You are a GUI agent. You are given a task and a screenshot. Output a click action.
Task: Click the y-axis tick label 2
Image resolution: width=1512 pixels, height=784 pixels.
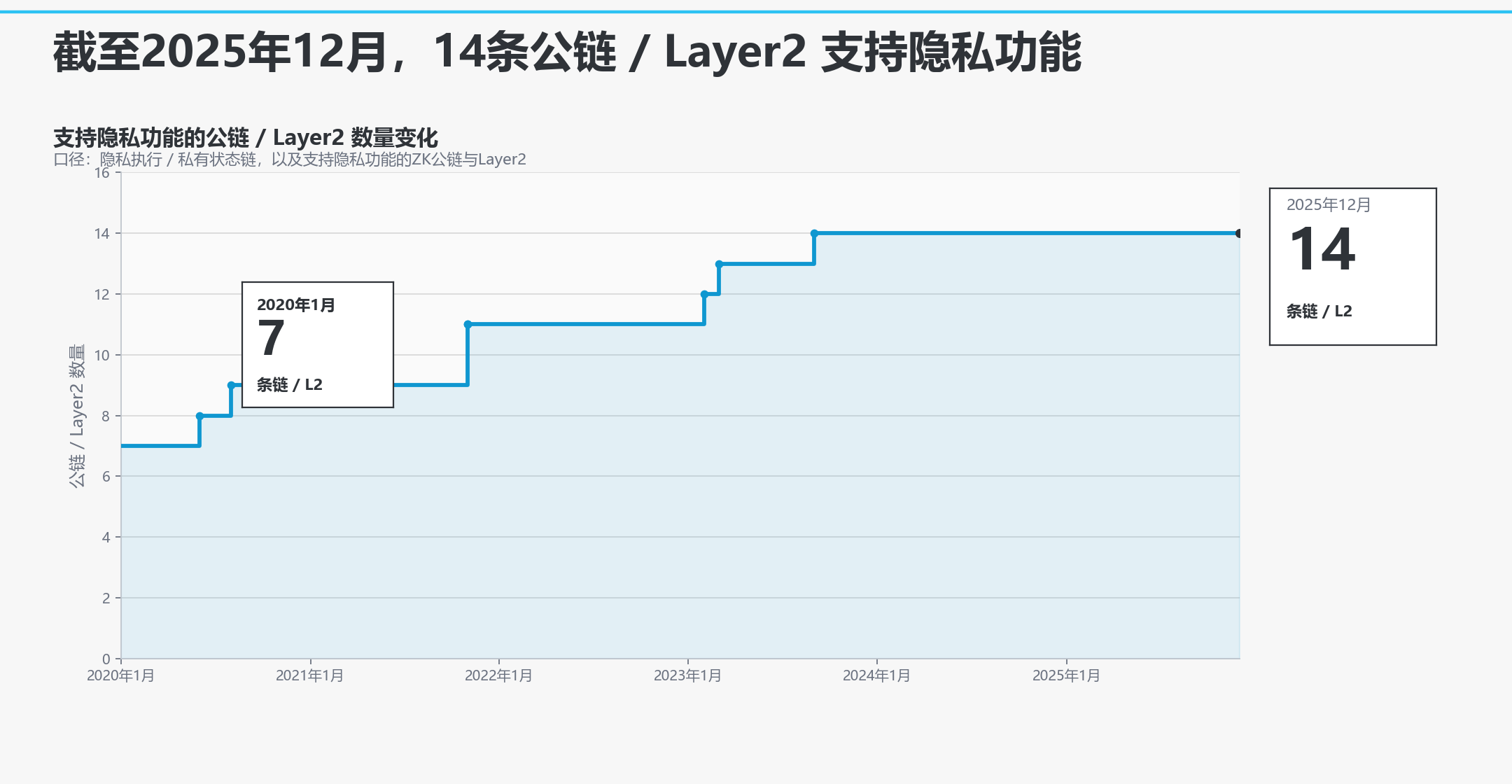tap(106, 598)
